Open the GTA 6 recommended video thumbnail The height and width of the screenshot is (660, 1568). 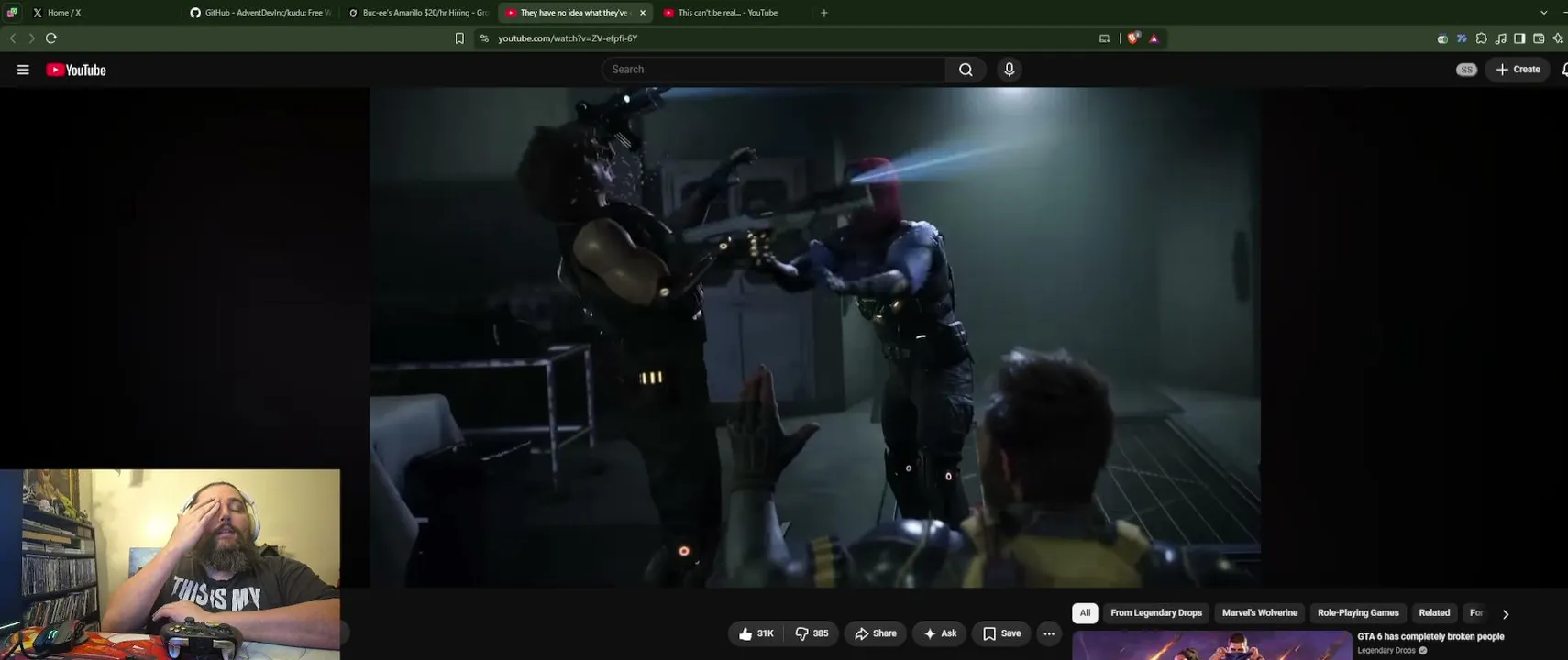(x=1212, y=645)
